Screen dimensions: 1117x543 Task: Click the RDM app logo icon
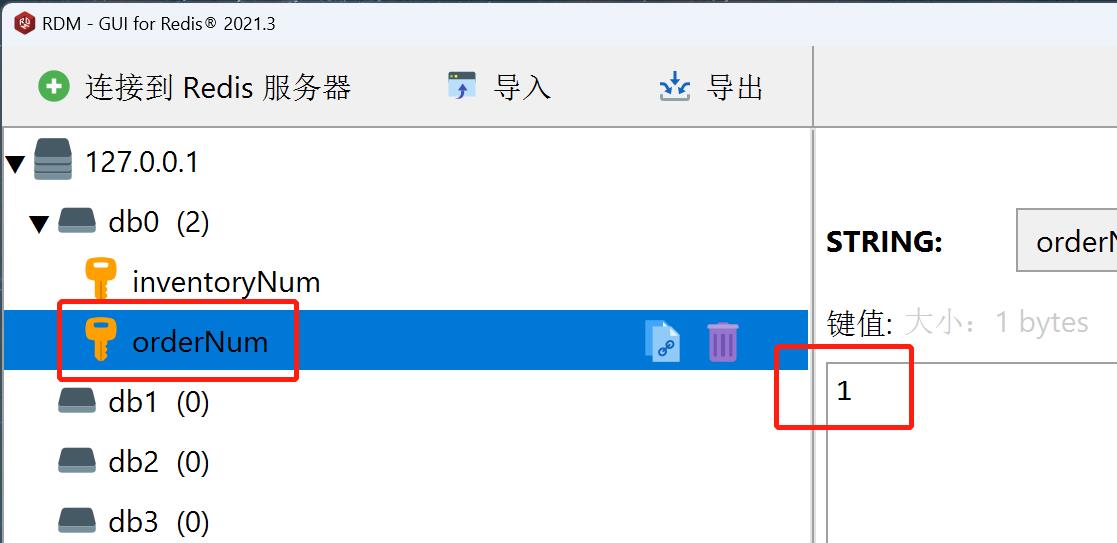(24, 24)
